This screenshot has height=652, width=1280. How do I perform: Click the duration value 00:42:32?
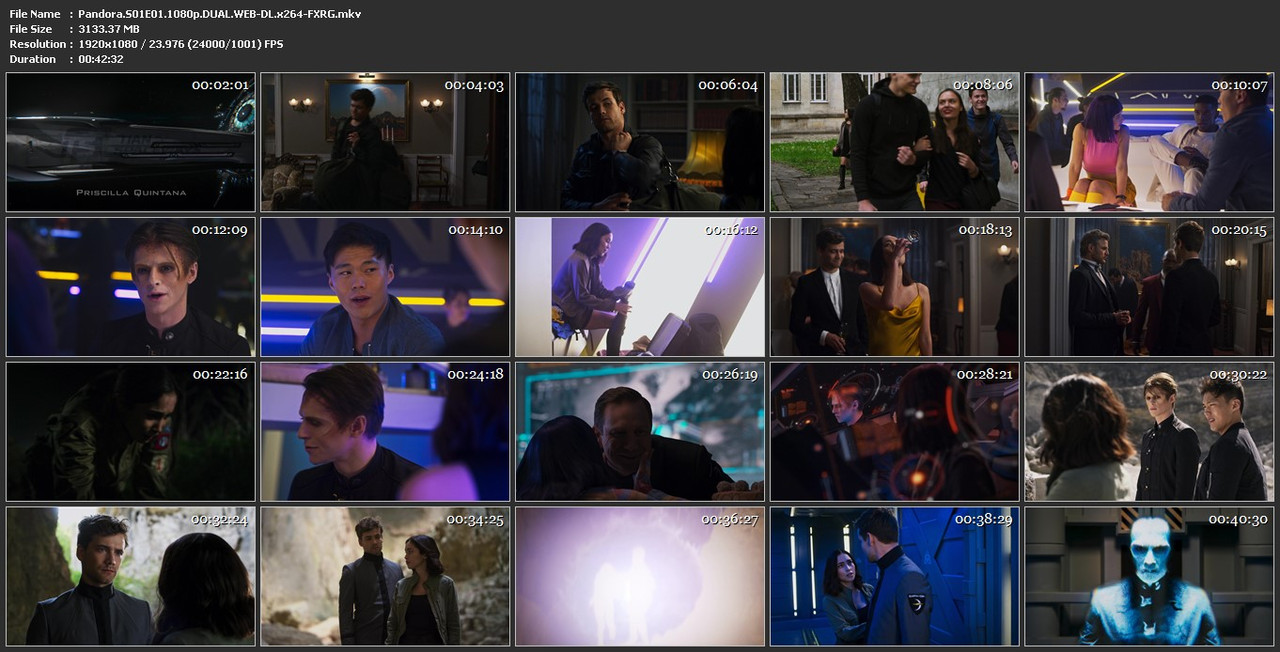99,59
